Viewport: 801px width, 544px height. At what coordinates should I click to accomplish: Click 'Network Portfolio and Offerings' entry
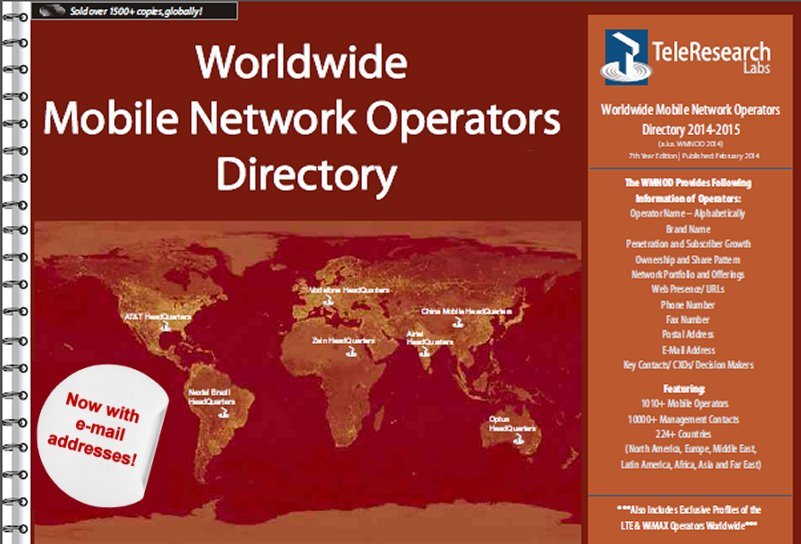click(x=688, y=274)
